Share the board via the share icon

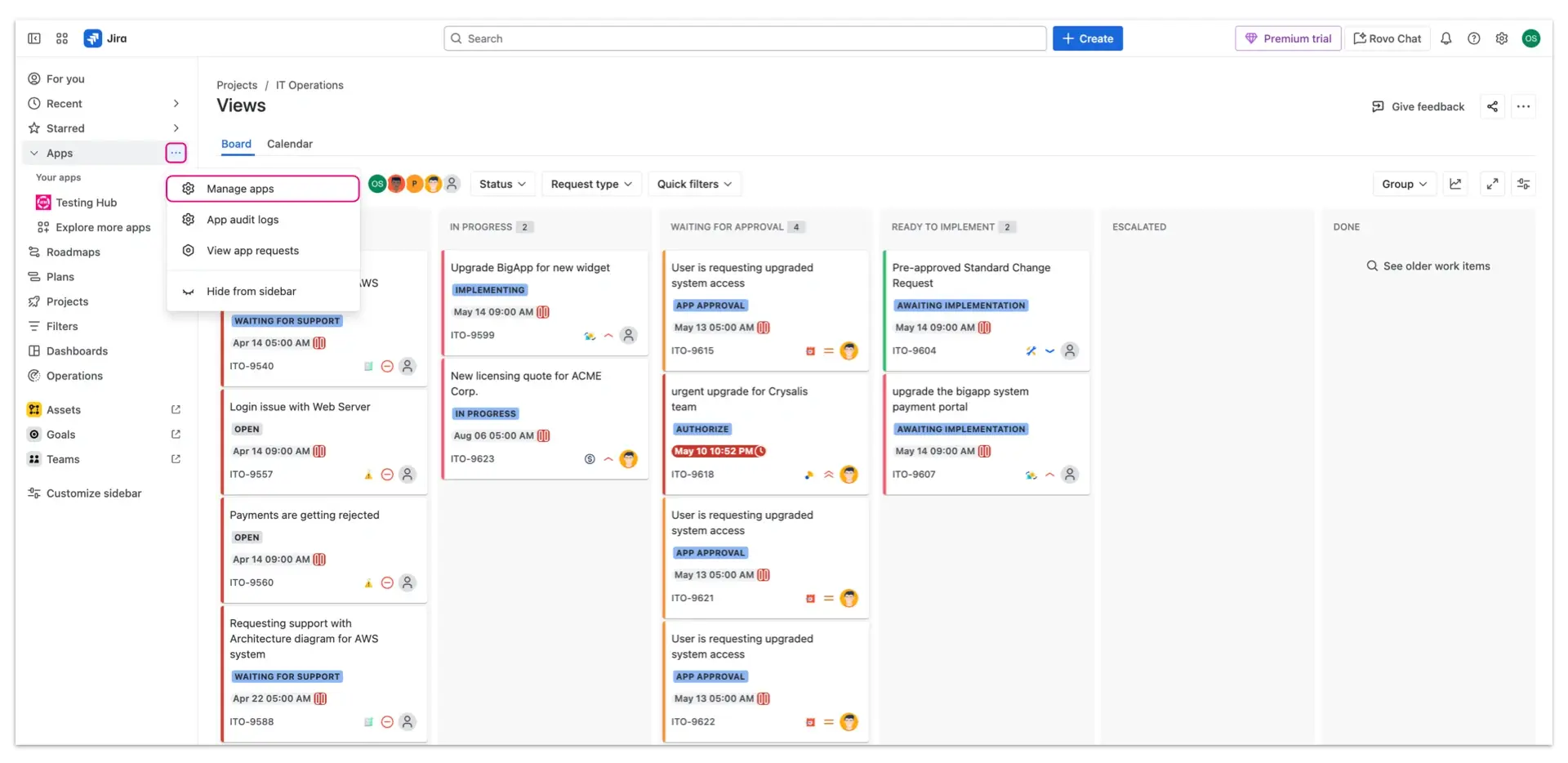[1492, 106]
